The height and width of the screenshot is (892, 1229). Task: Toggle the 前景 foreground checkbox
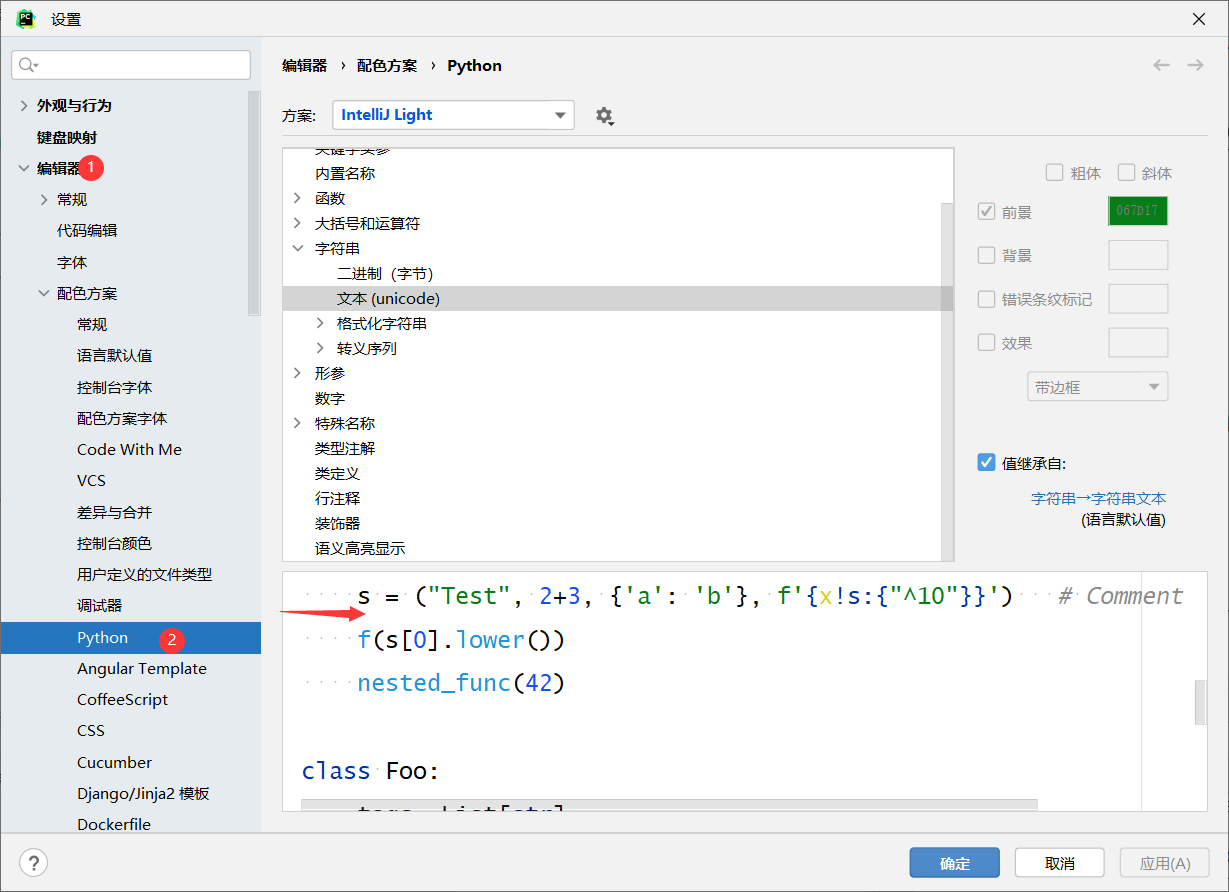[986, 212]
